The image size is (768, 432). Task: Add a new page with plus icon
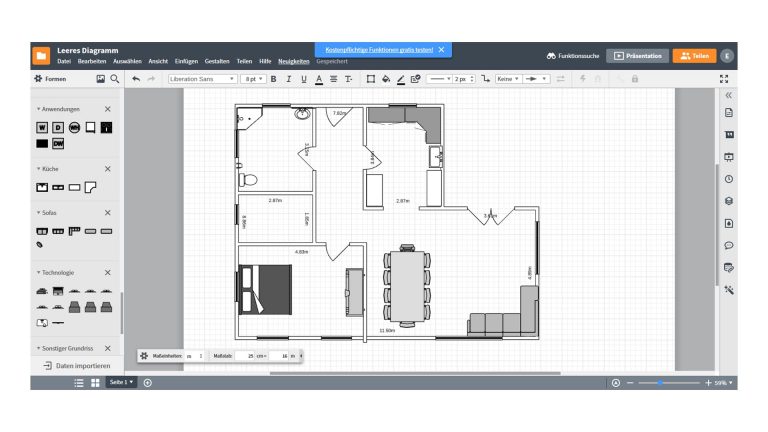[x=148, y=383]
